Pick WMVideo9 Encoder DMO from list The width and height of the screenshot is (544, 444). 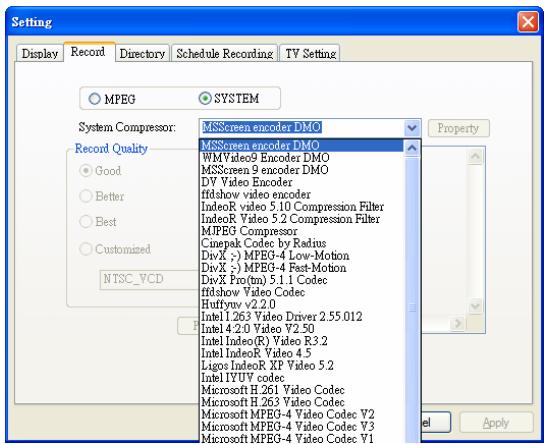(301, 157)
